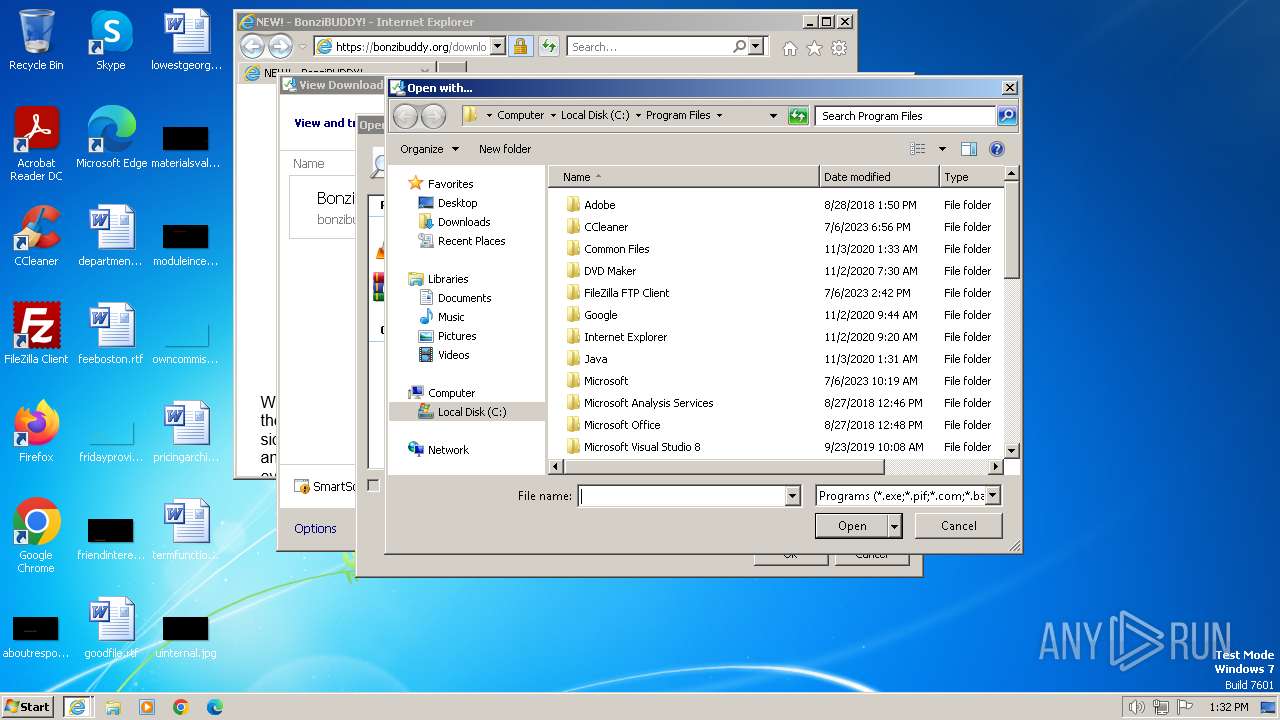Click the IE back navigation button
Viewport: 1280px width, 720px height.
(x=252, y=46)
